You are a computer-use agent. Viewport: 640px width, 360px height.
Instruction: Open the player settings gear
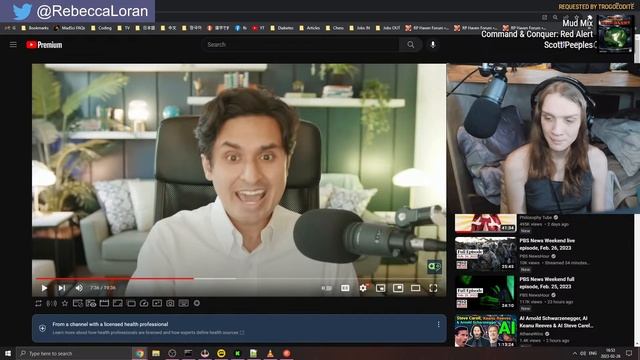[363, 288]
